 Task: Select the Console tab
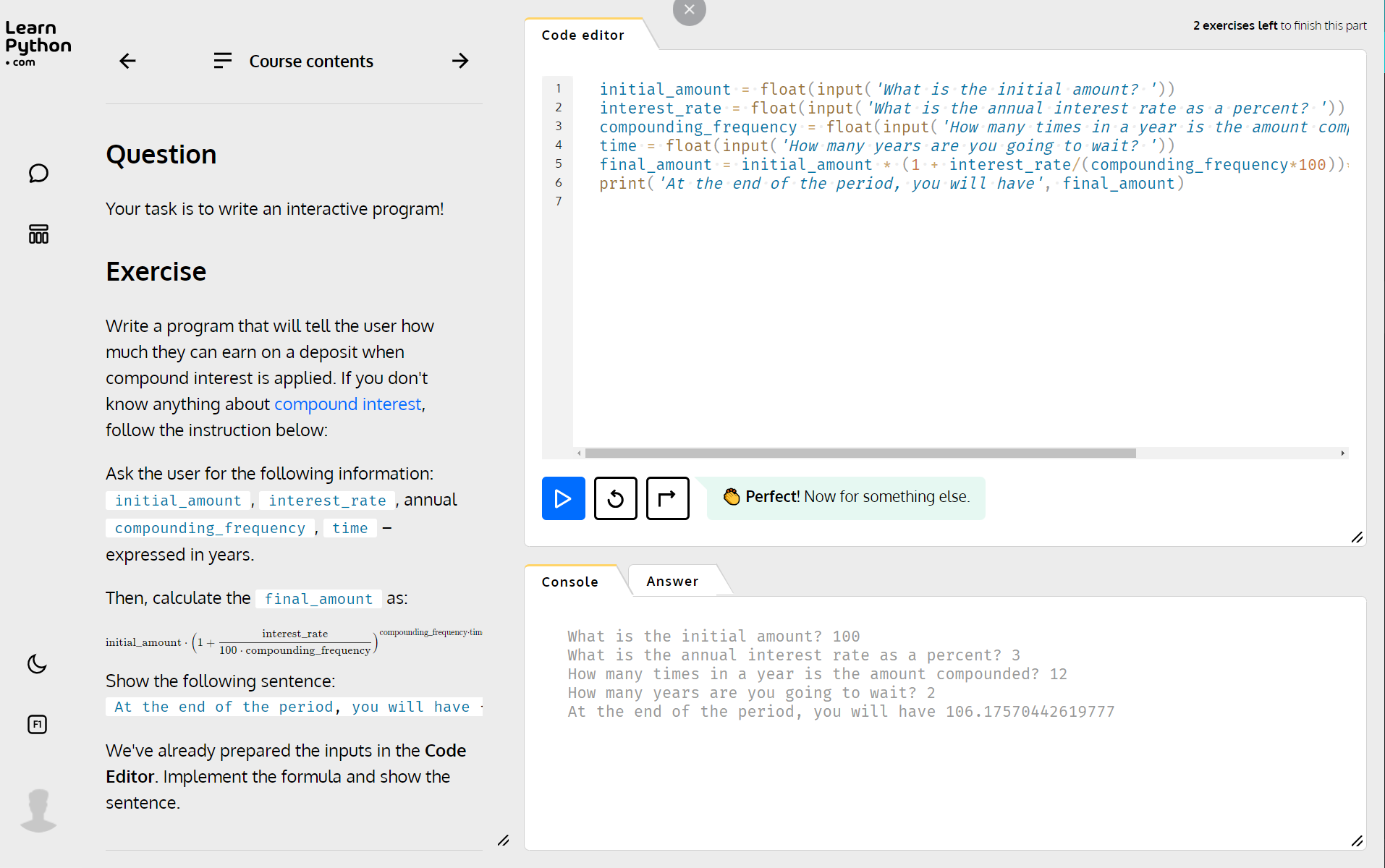[570, 582]
